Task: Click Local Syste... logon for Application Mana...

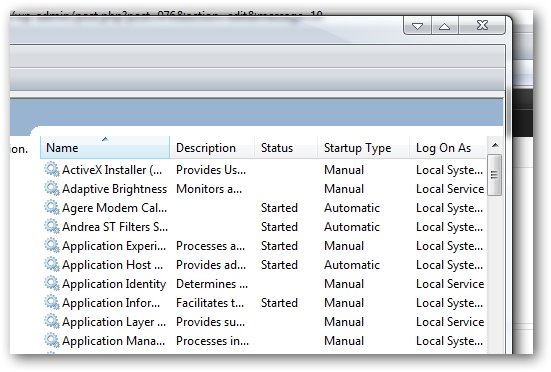Action: pos(450,341)
